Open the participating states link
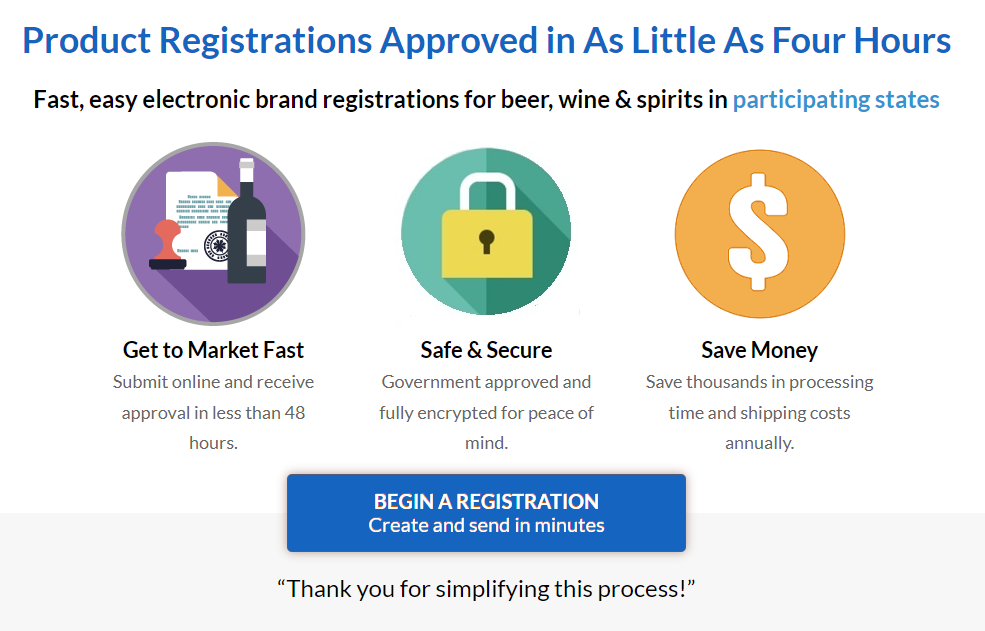This screenshot has width=985, height=631. pos(835,100)
